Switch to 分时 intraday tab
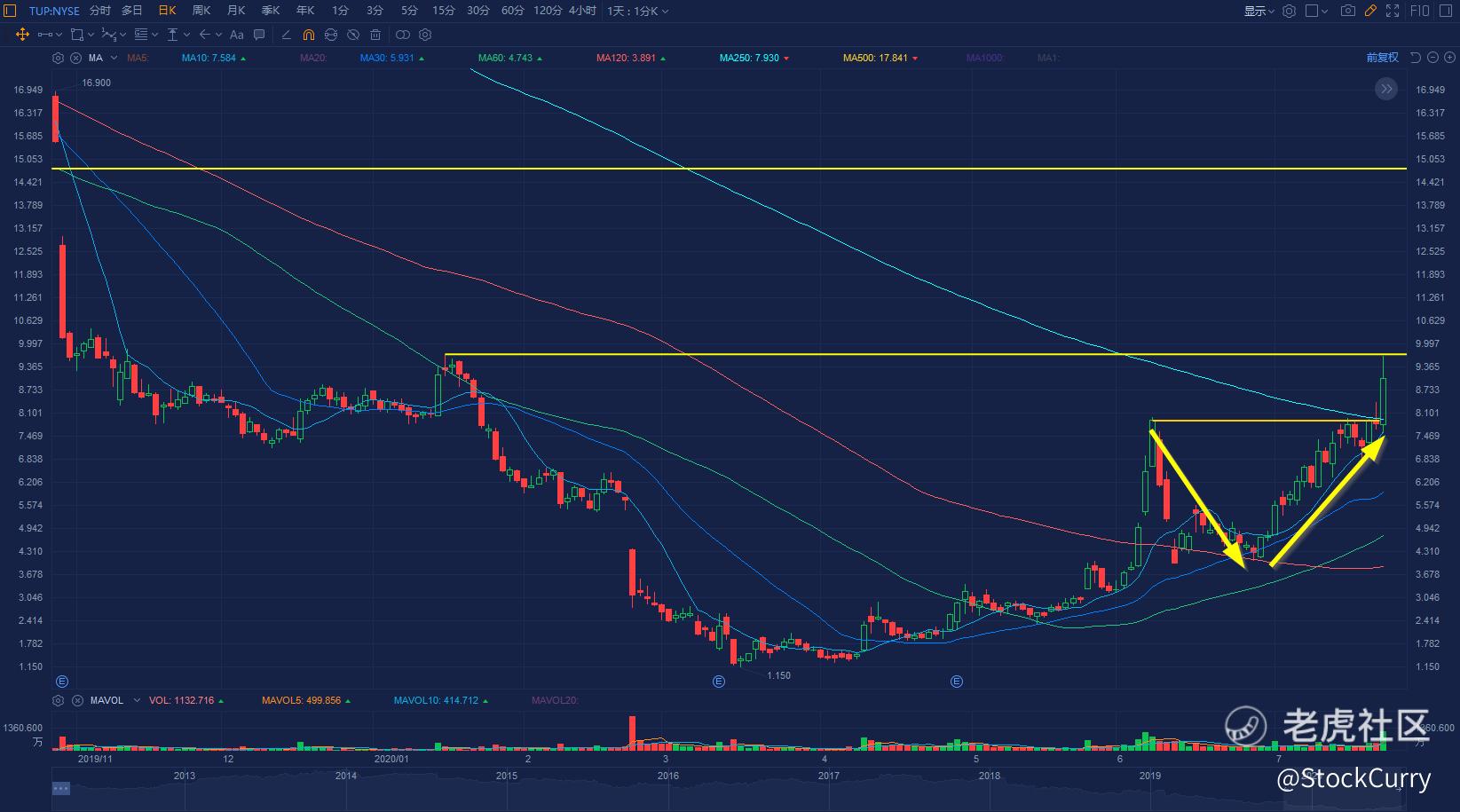 pos(99,11)
